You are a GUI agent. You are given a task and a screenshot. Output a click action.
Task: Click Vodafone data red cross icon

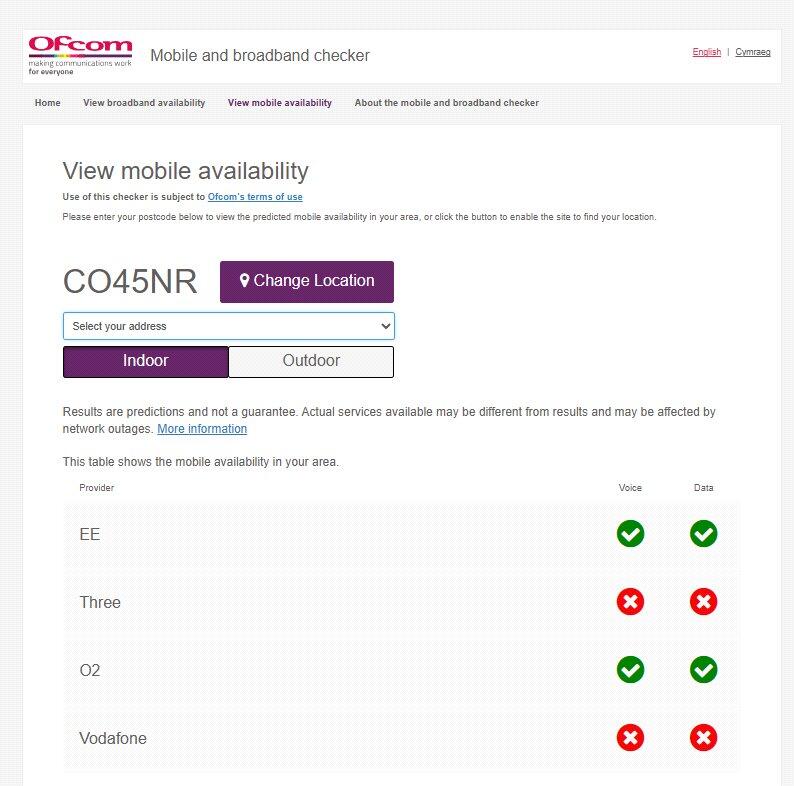[x=703, y=738]
